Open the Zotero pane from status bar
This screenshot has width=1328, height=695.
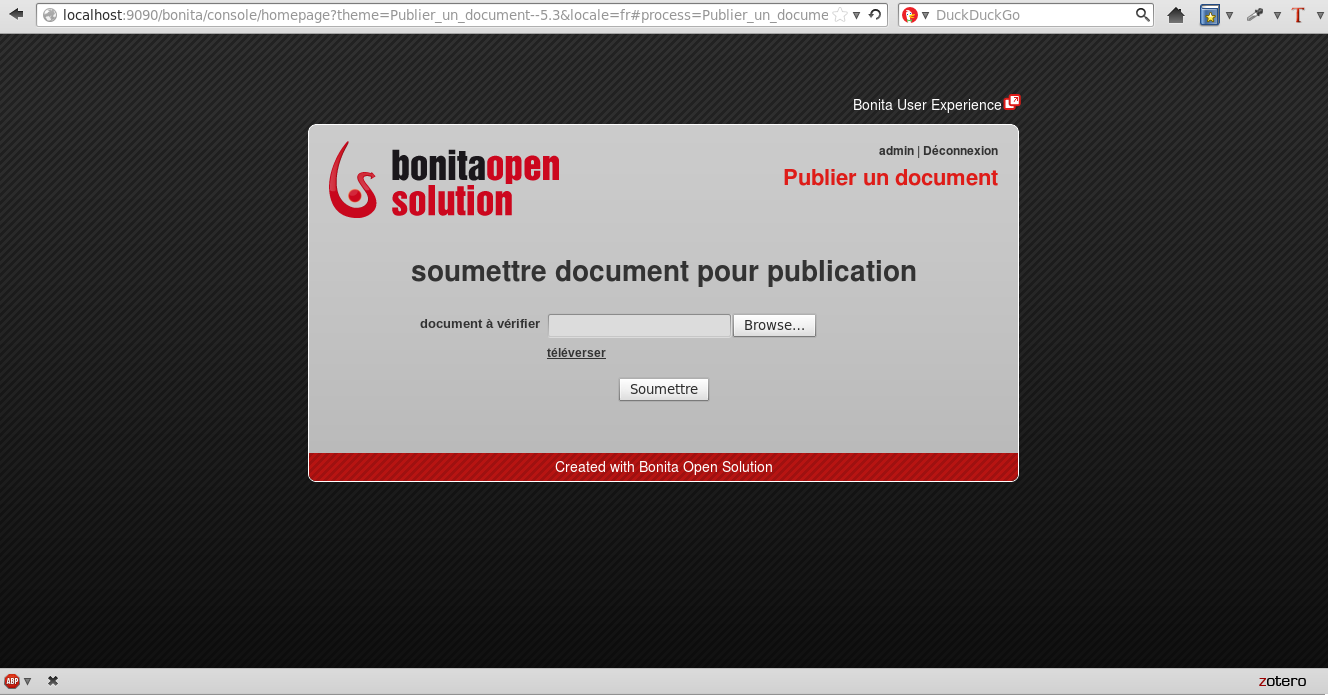coord(1282,682)
